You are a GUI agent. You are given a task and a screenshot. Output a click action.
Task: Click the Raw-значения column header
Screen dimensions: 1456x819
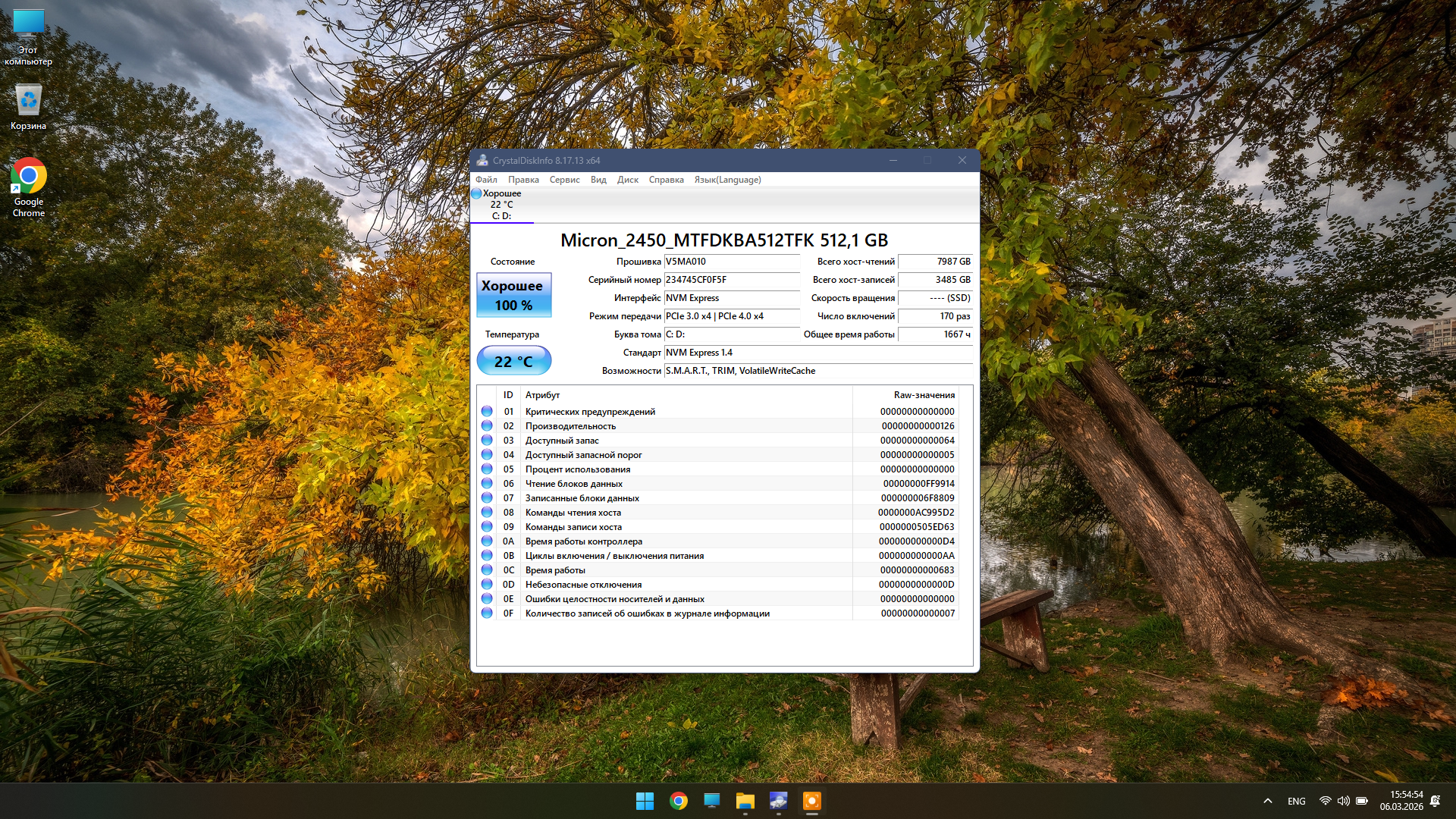tap(923, 394)
